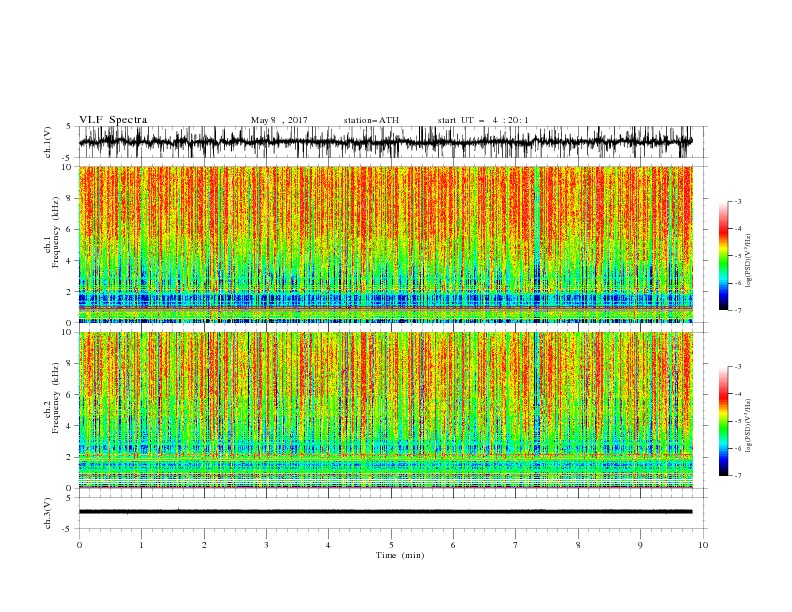The height and width of the screenshot is (612, 792).
Task: Click the "ch.1(V)" vertical axis label
Action: click(48, 142)
